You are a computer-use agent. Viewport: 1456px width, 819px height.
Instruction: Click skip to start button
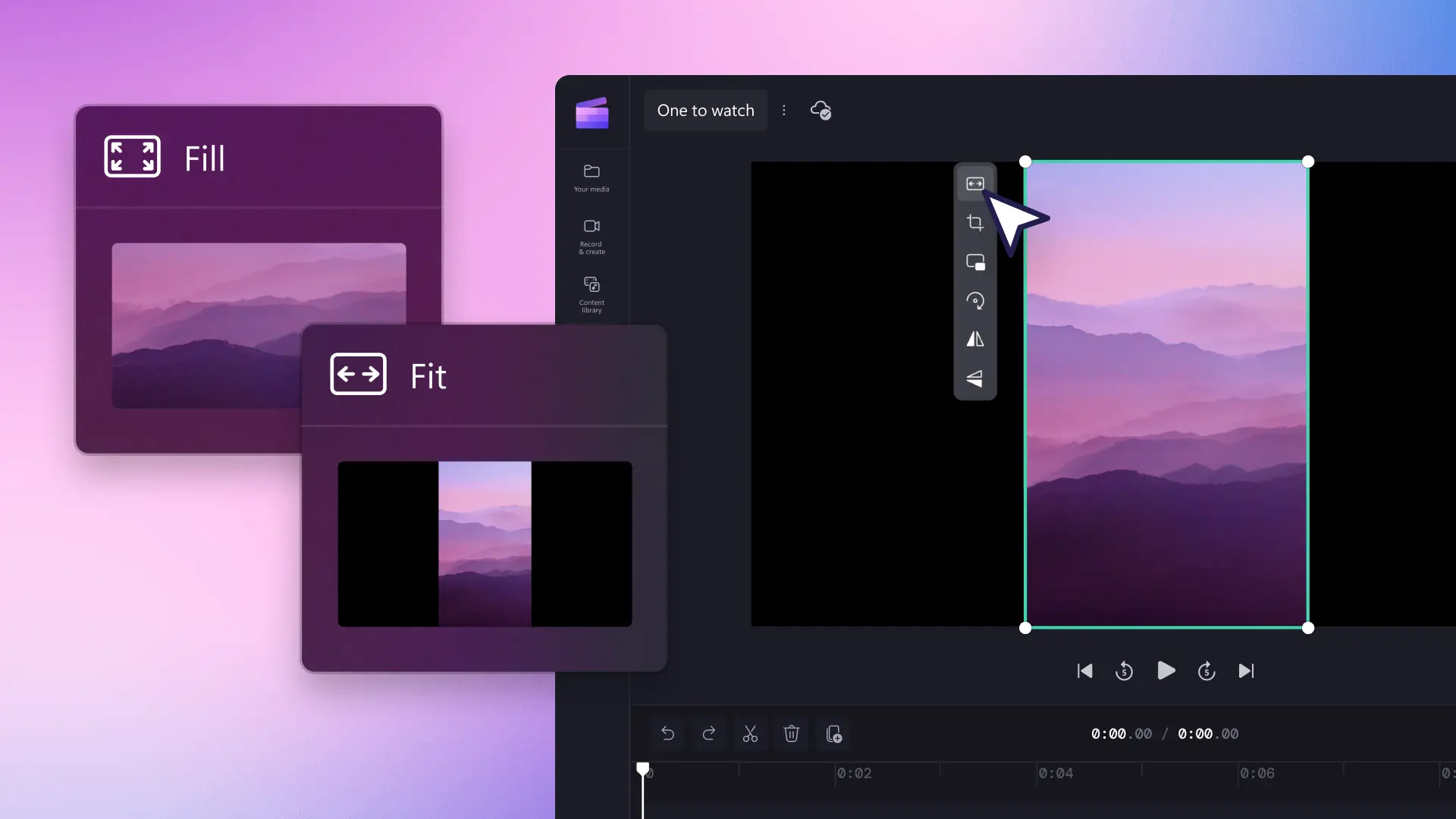[x=1084, y=671]
